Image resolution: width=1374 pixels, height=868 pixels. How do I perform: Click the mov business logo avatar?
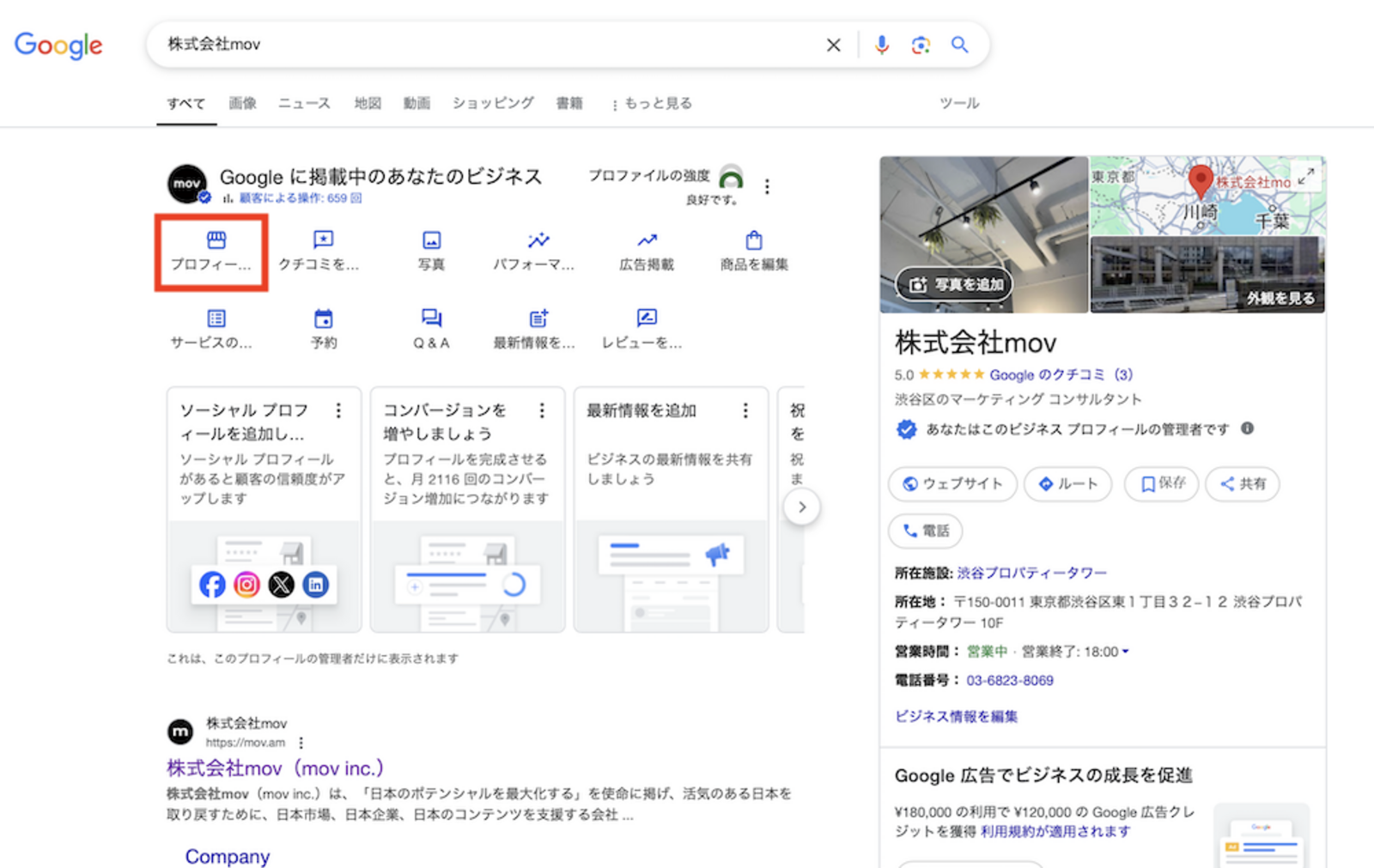coord(187,184)
